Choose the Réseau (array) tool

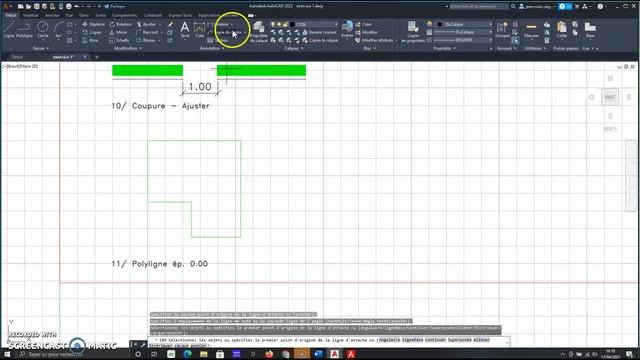coord(146,40)
